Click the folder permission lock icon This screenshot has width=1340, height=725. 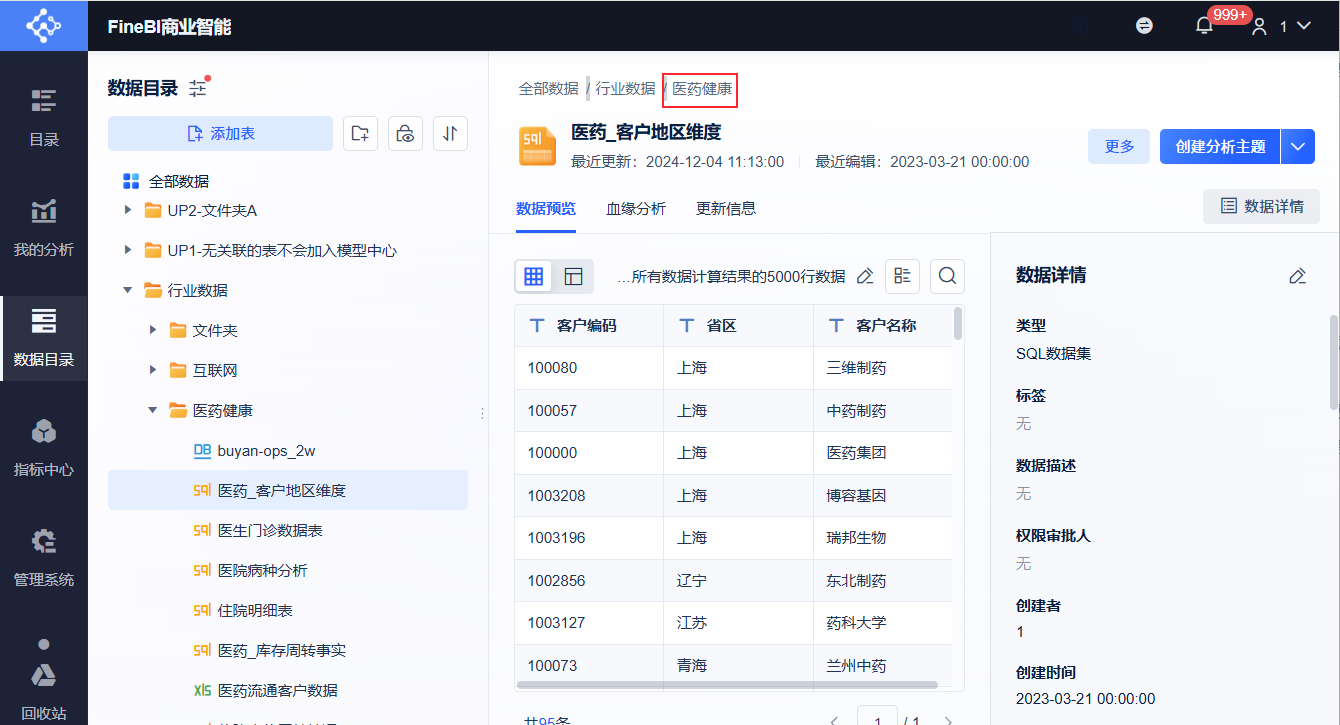pyautogui.click(x=405, y=133)
